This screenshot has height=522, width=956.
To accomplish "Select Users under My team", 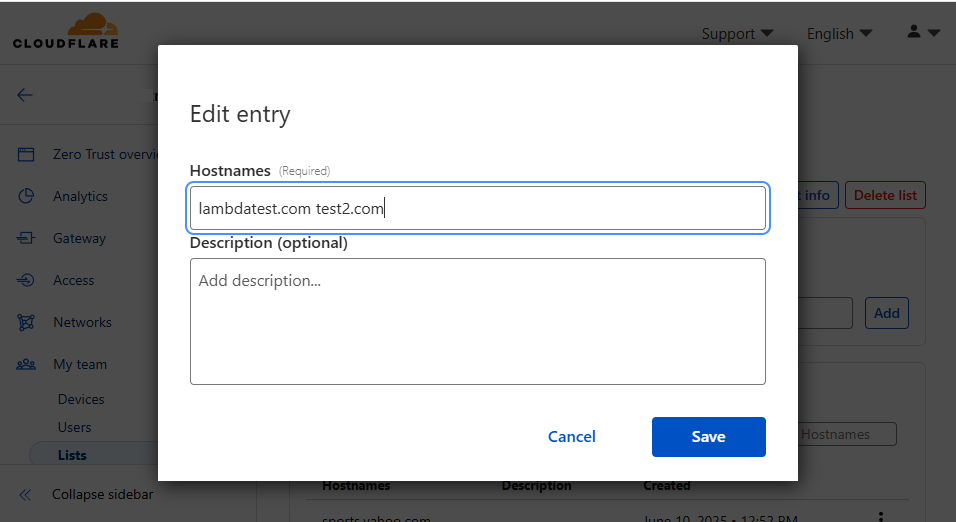I will coord(75,427).
